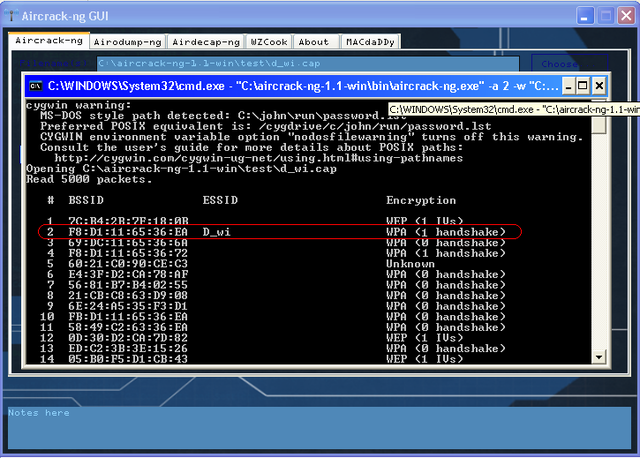Click the Unknown encryption entry
Image resolution: width=640 pixels, height=458 pixels.
pyautogui.click(x=410, y=264)
